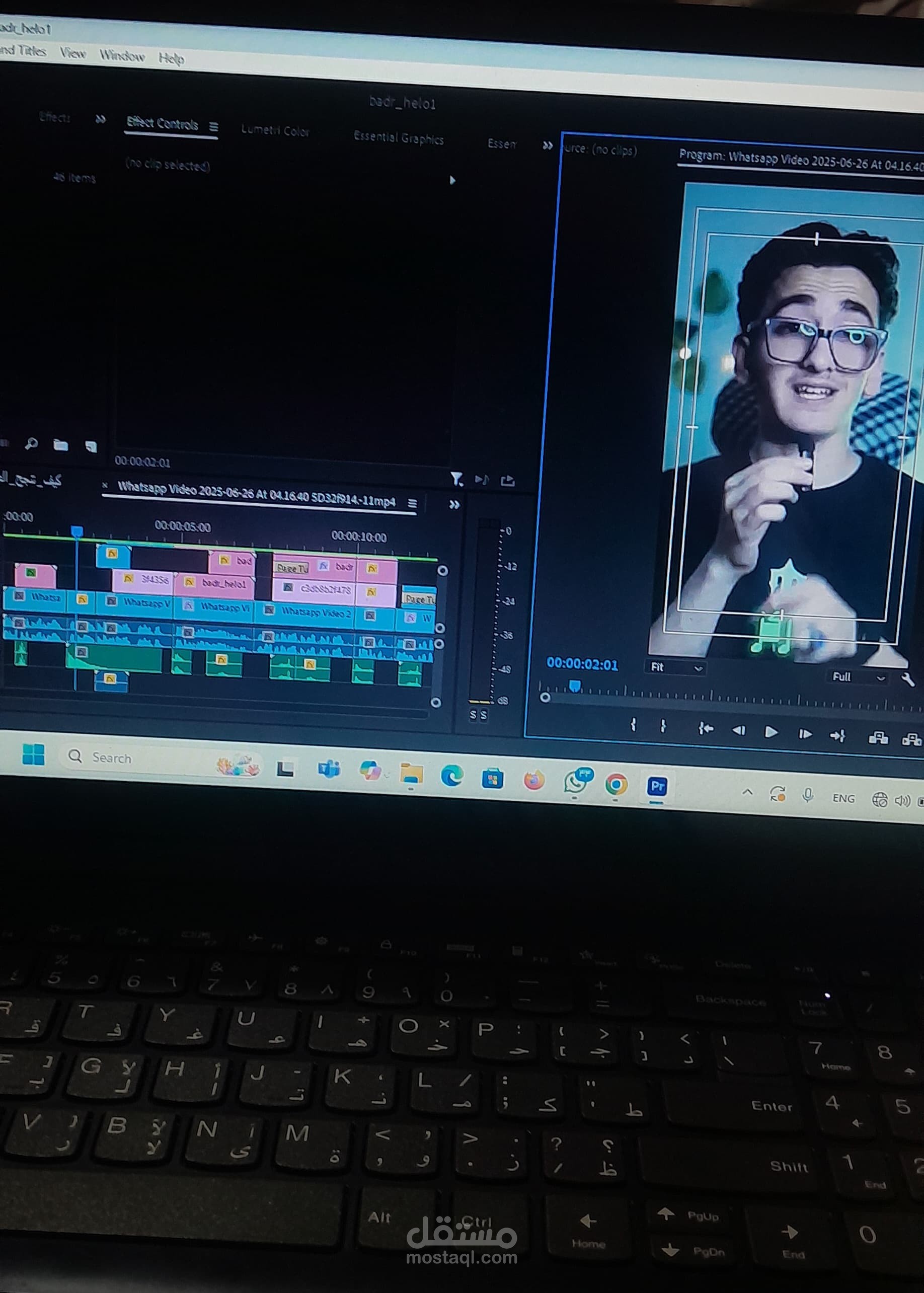Toggle the left Solo button under audio meter
Screen dimensions: 924x1293
coord(473,715)
